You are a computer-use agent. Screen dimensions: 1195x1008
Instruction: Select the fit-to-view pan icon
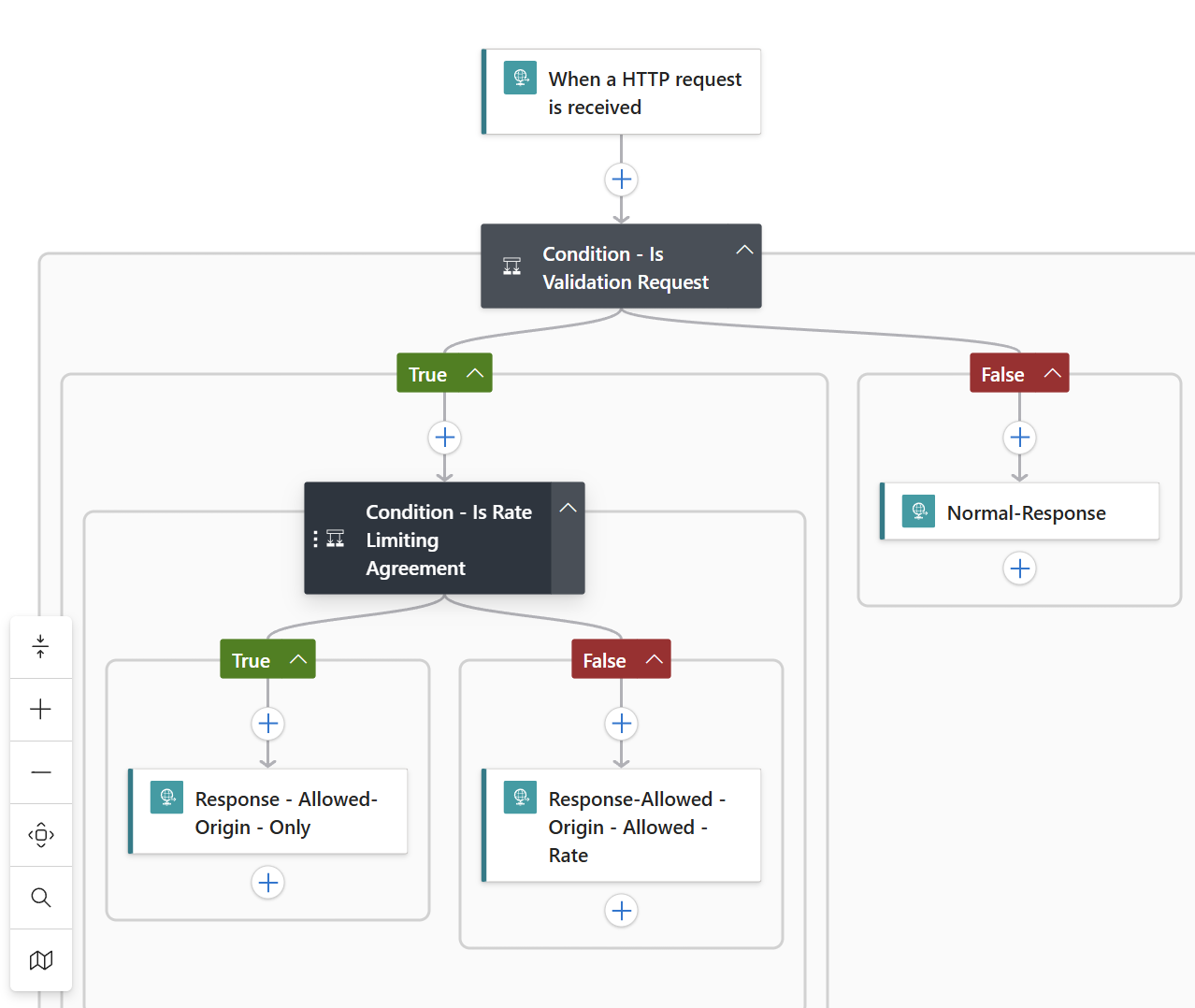tap(41, 835)
